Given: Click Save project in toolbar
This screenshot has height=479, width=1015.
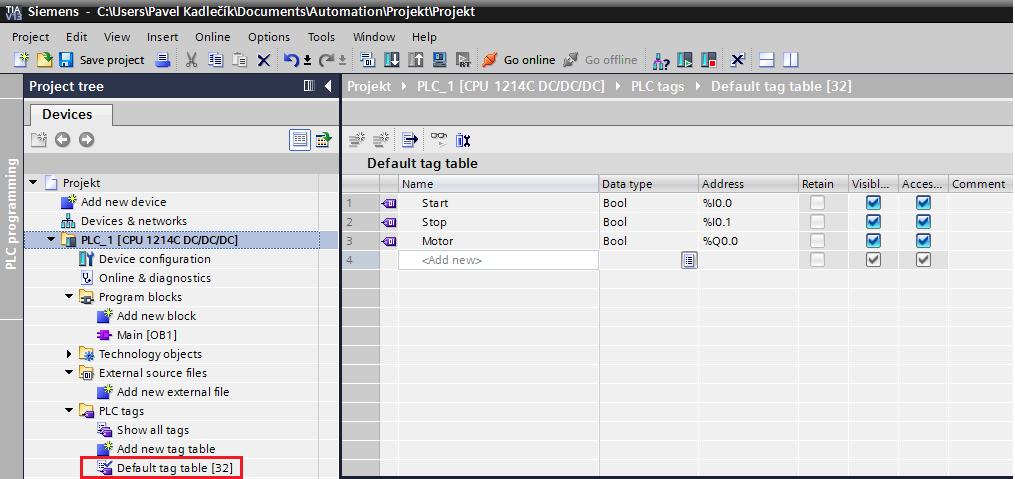Looking at the screenshot, I should [102, 60].
